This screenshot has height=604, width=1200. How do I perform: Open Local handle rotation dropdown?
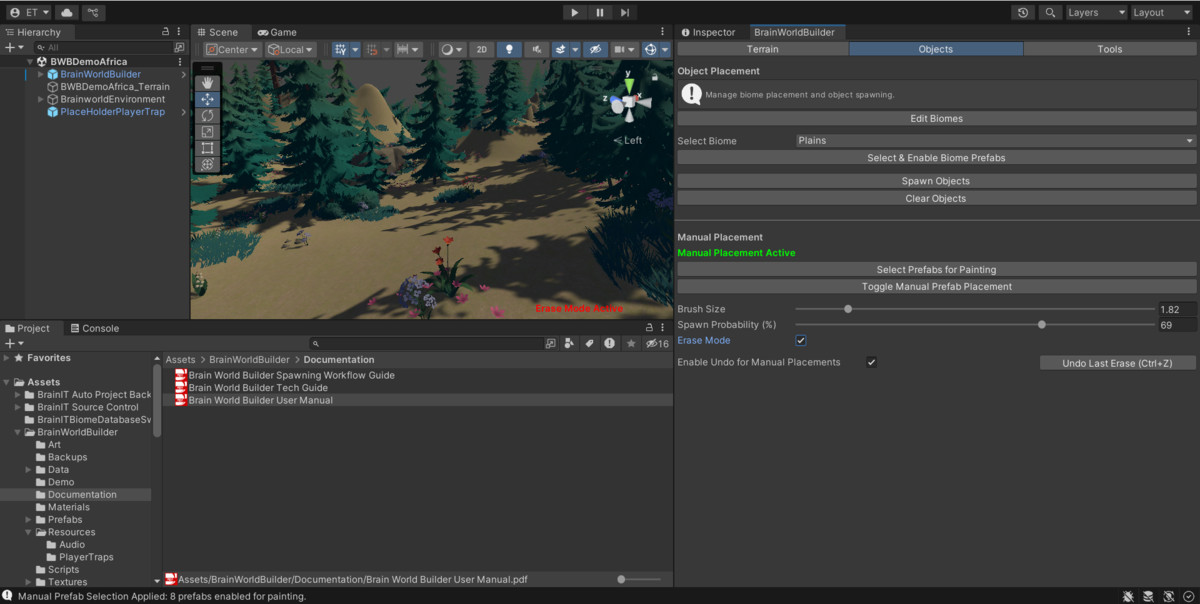[290, 49]
